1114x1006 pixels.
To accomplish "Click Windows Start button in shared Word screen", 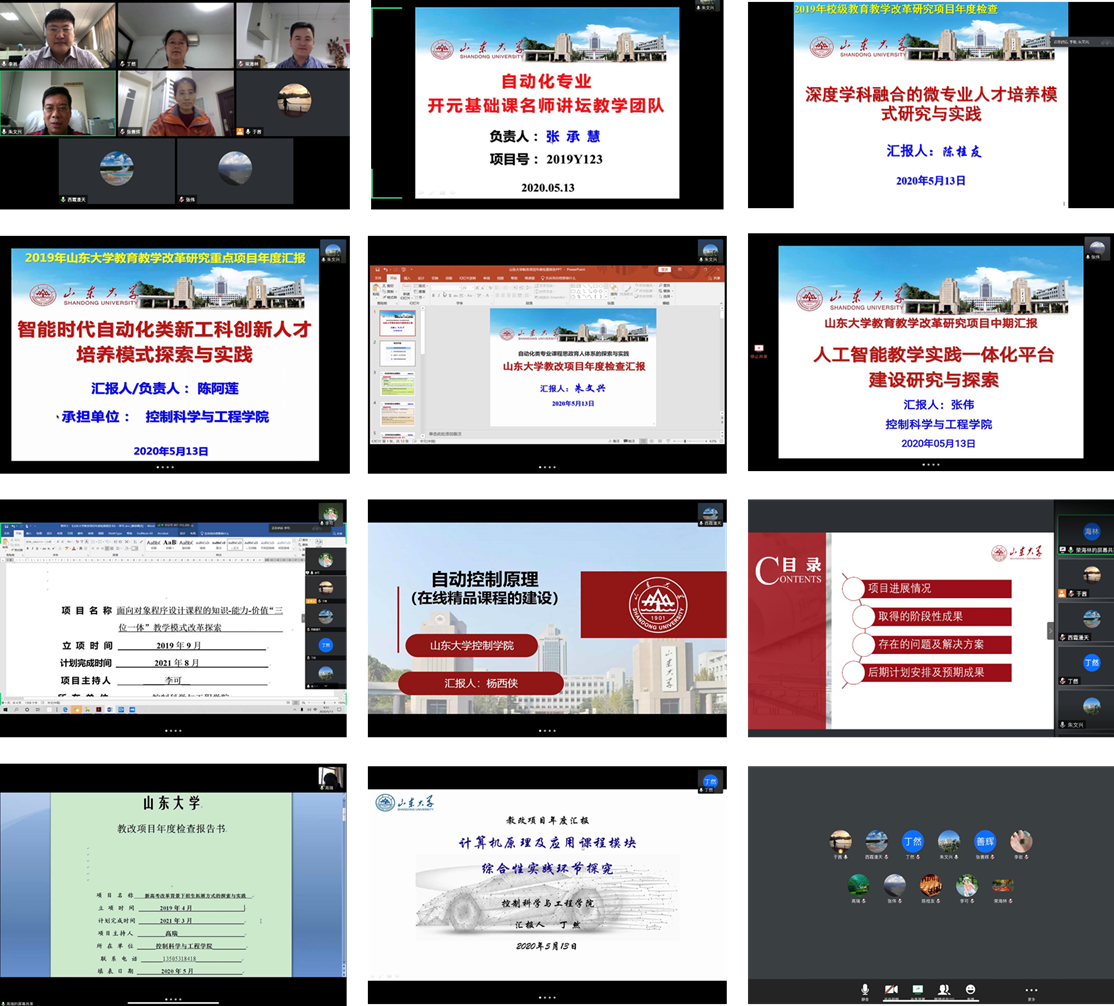I will 5,708.
